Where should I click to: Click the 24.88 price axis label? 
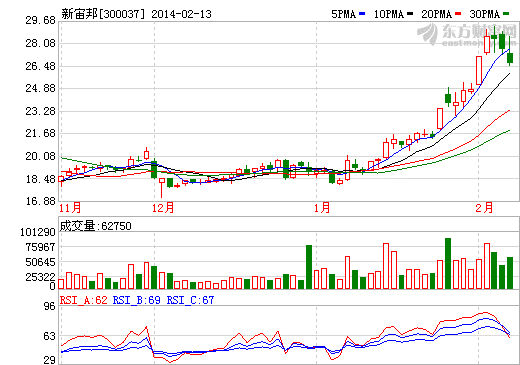point(40,88)
